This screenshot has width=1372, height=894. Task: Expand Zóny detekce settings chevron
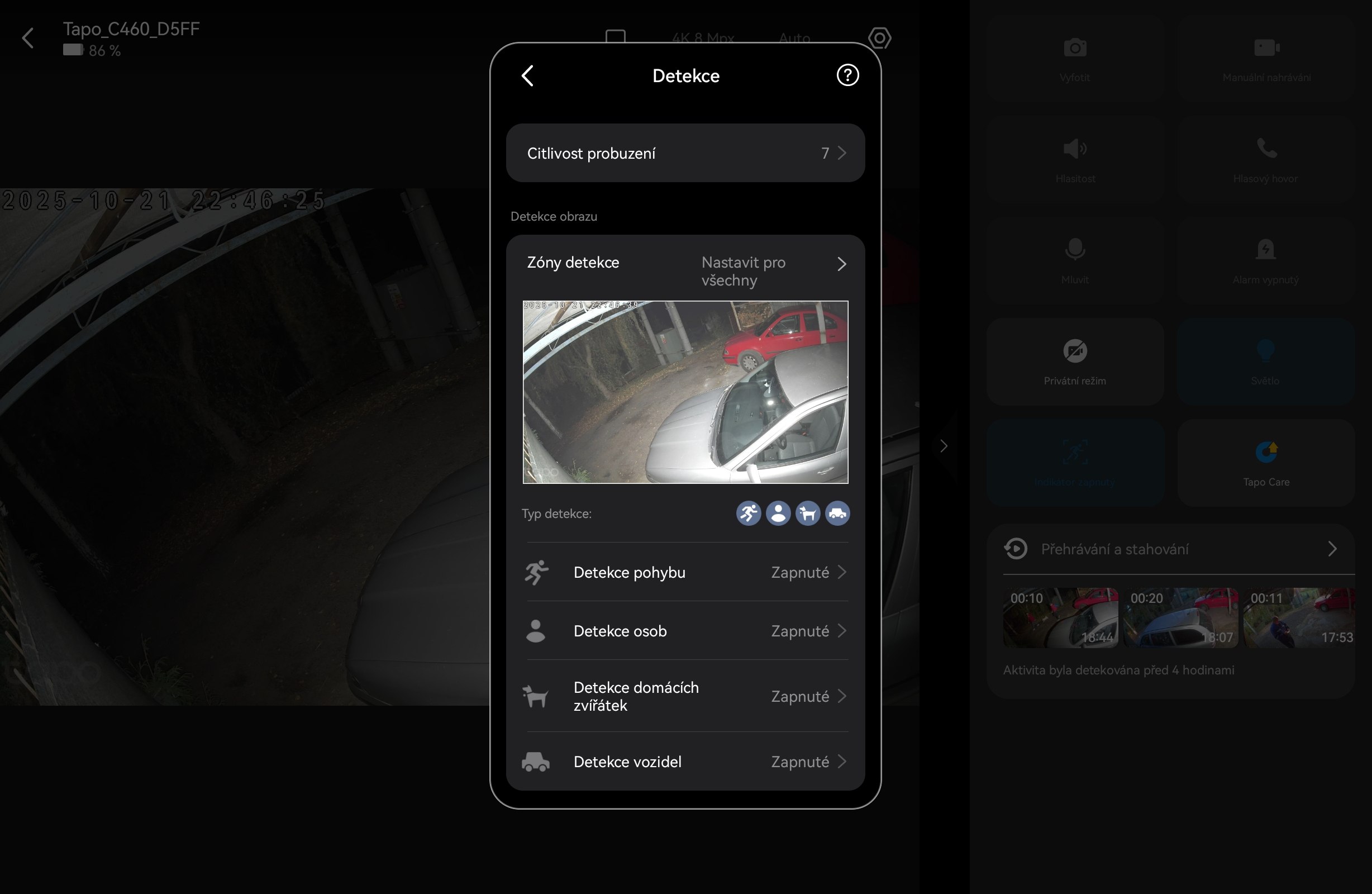pos(841,264)
